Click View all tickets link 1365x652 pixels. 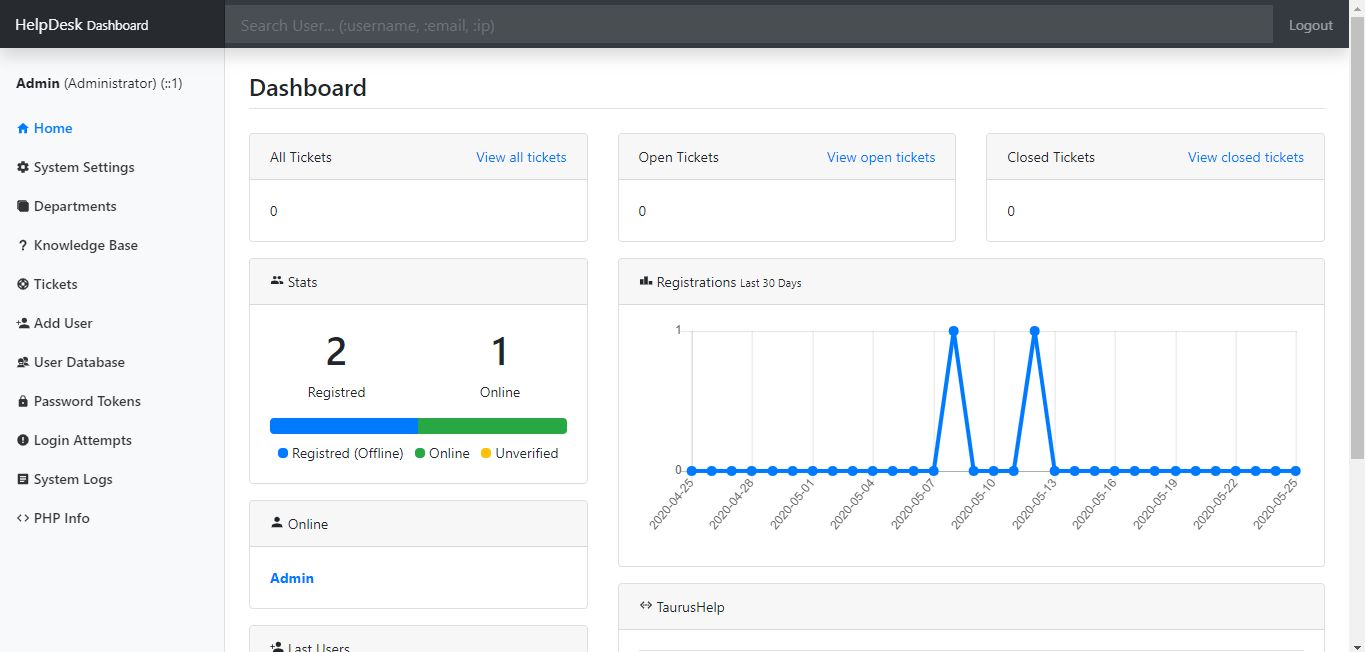tap(521, 157)
